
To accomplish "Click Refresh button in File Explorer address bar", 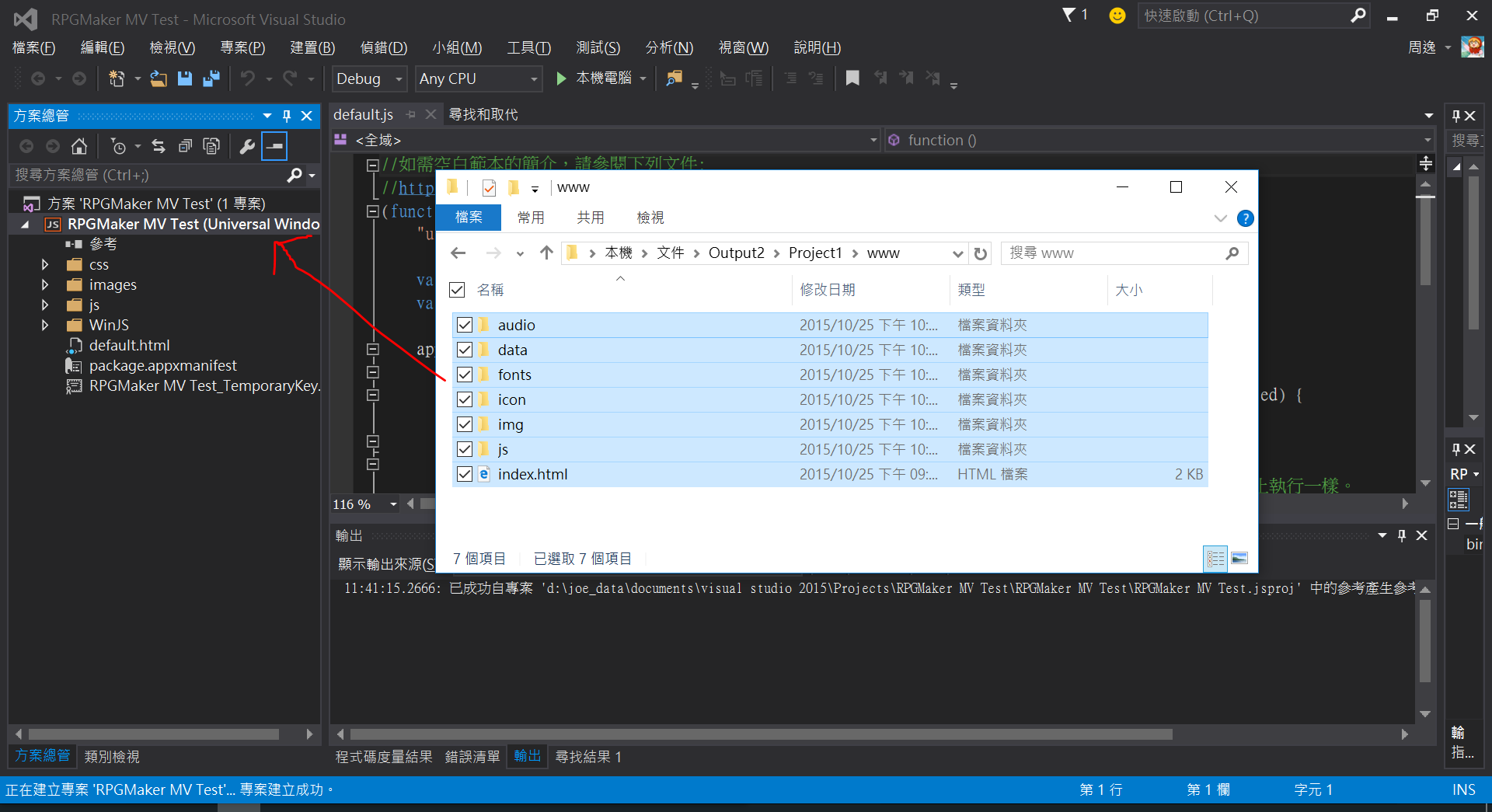I will tap(981, 253).
